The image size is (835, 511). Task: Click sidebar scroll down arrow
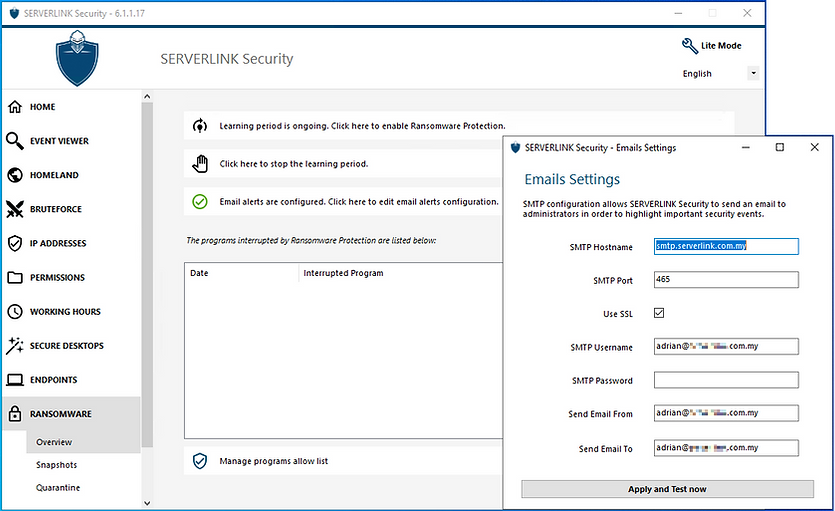click(x=147, y=503)
